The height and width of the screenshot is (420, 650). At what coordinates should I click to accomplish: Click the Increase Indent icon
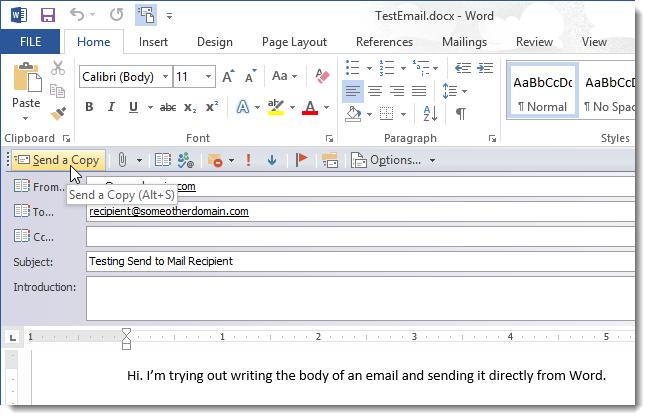pos(485,68)
